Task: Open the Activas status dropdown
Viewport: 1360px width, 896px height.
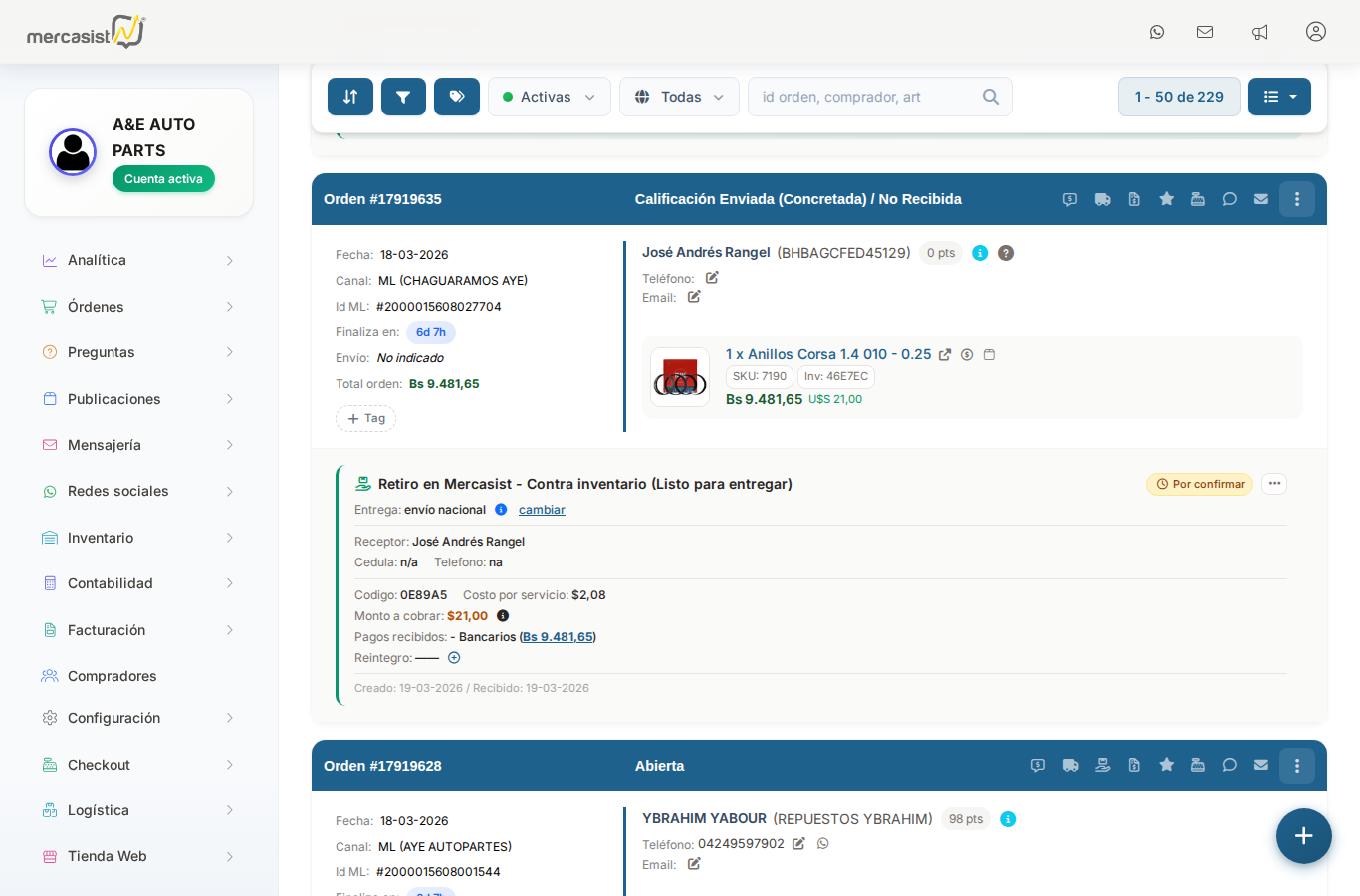Action: pyautogui.click(x=549, y=97)
